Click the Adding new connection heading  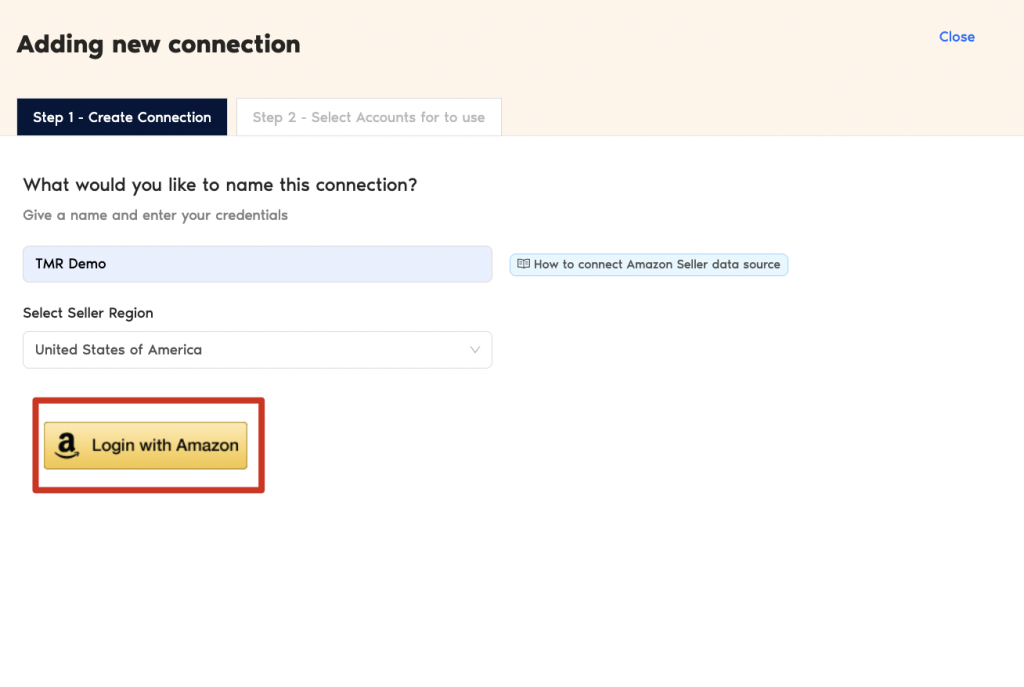pos(158,45)
